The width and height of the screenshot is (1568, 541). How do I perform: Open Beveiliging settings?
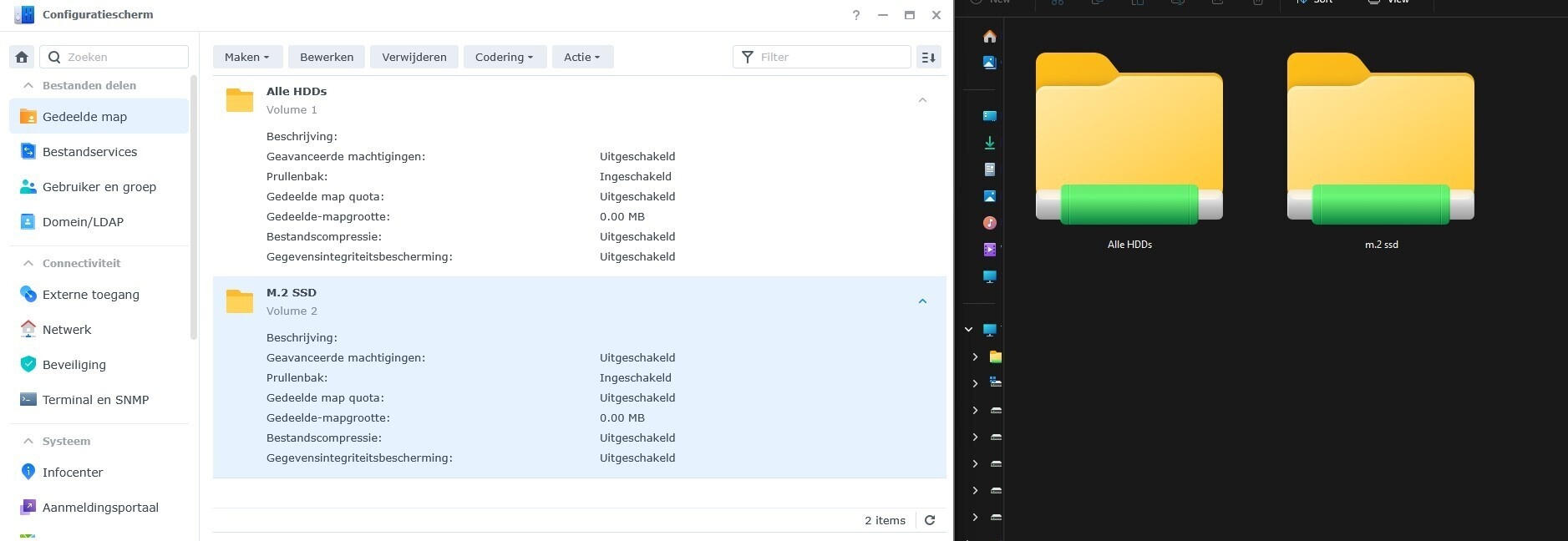click(x=99, y=365)
